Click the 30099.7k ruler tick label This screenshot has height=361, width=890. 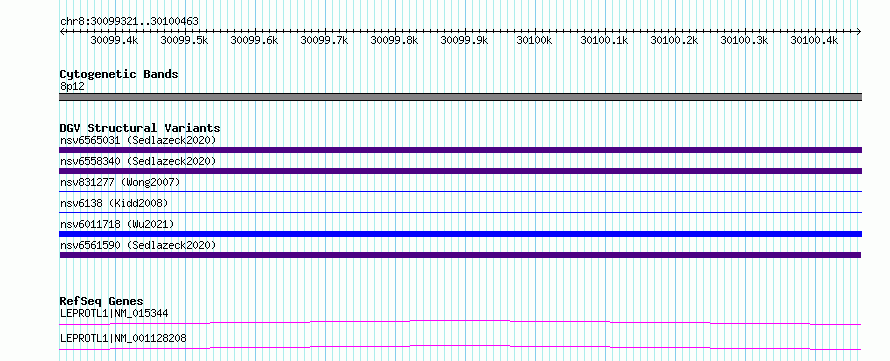(x=324, y=40)
